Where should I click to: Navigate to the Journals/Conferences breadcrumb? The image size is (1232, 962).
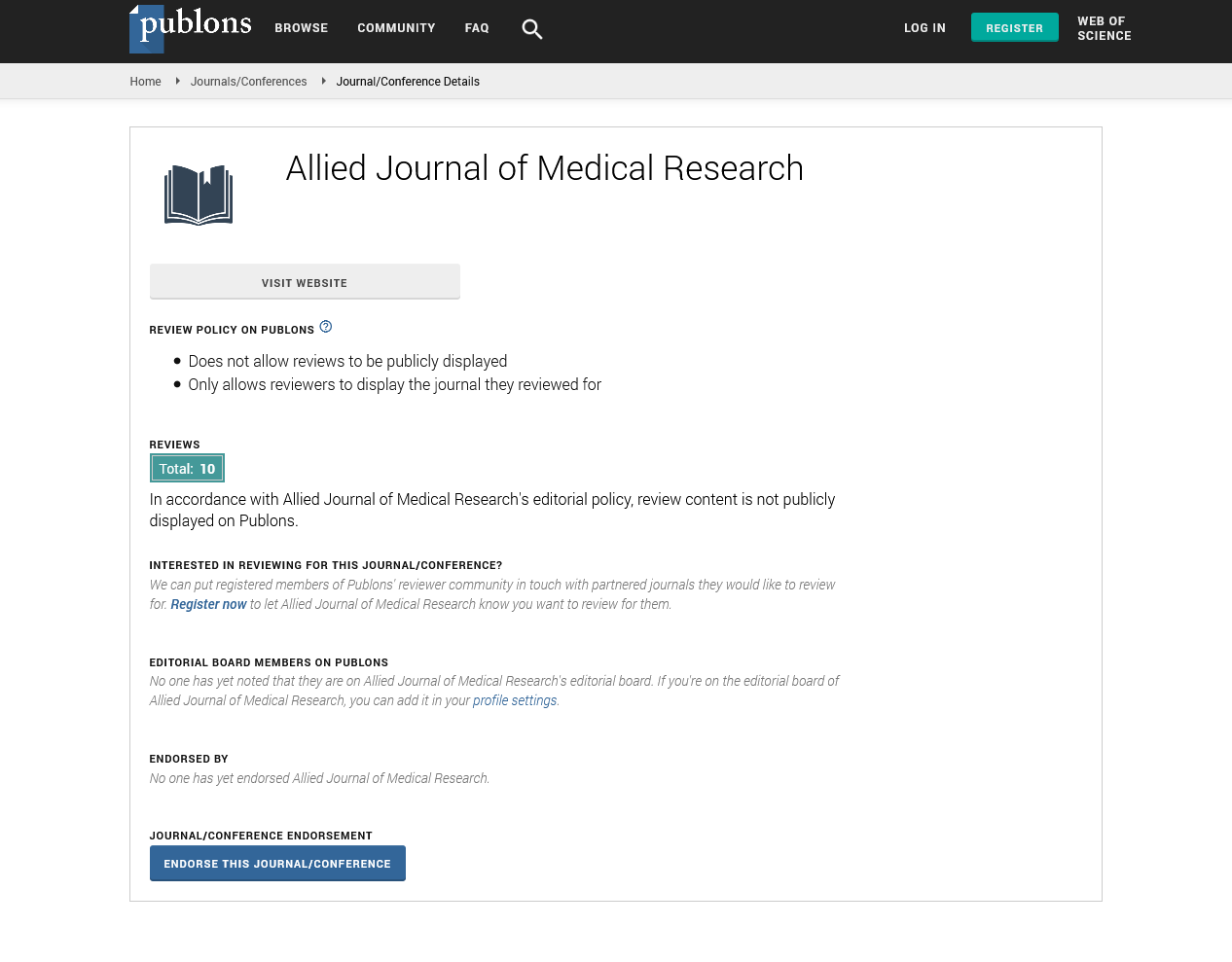click(x=248, y=82)
